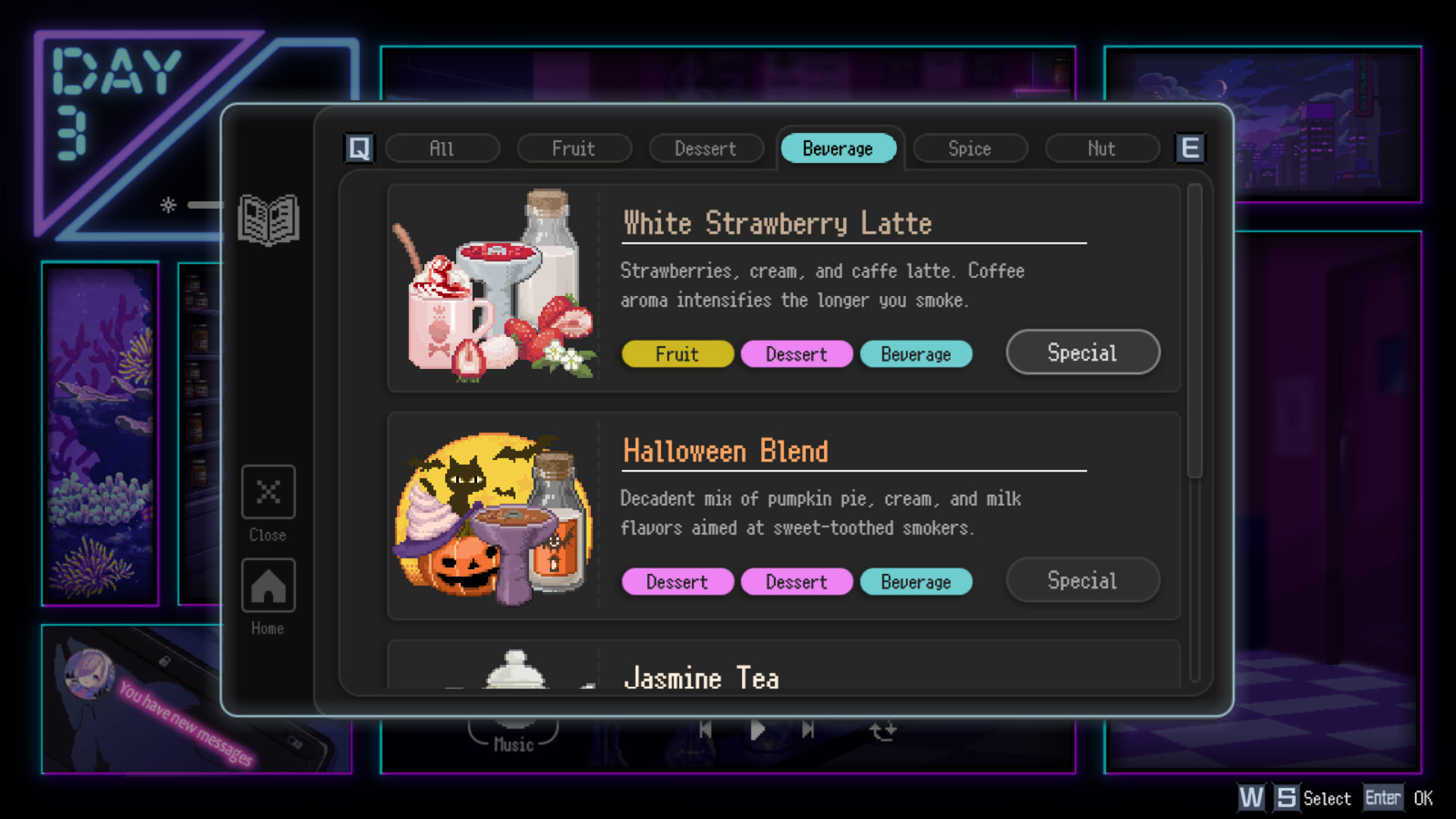Screen dimensions: 1456x819
Task: Switch to the Nut tab
Action: pos(1102,149)
